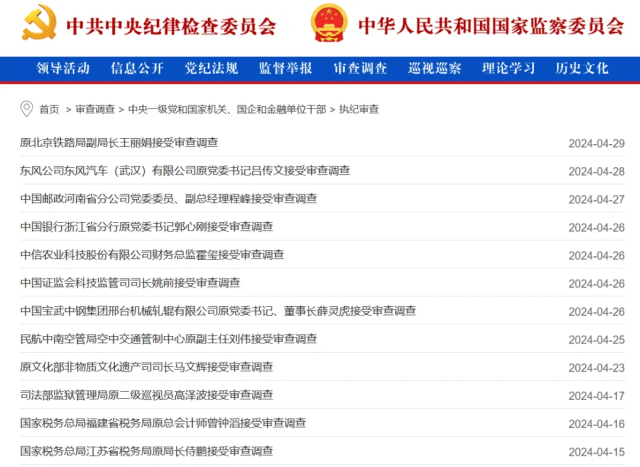
Task: Click the location pin icon in breadcrumb
Action: [x=26, y=108]
